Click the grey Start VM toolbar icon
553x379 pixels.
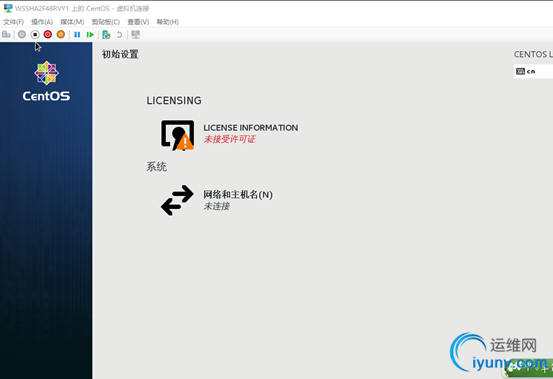22,34
